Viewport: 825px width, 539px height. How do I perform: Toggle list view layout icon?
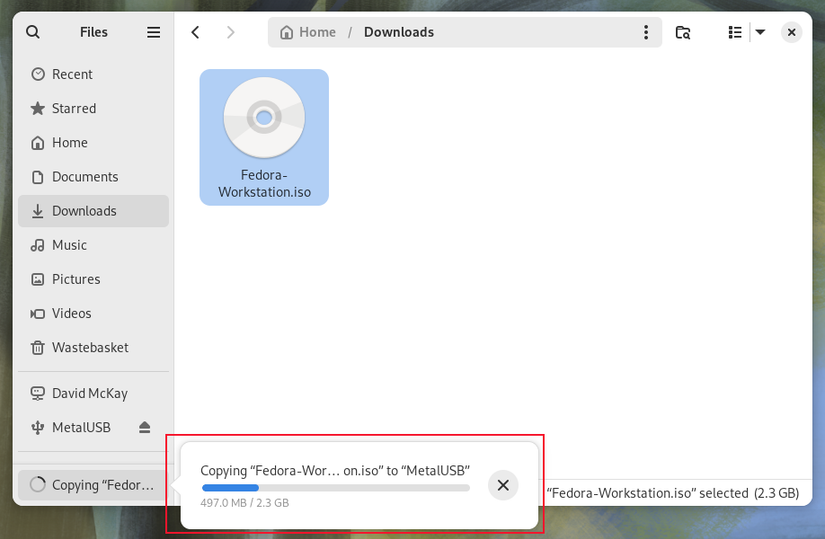pos(735,32)
